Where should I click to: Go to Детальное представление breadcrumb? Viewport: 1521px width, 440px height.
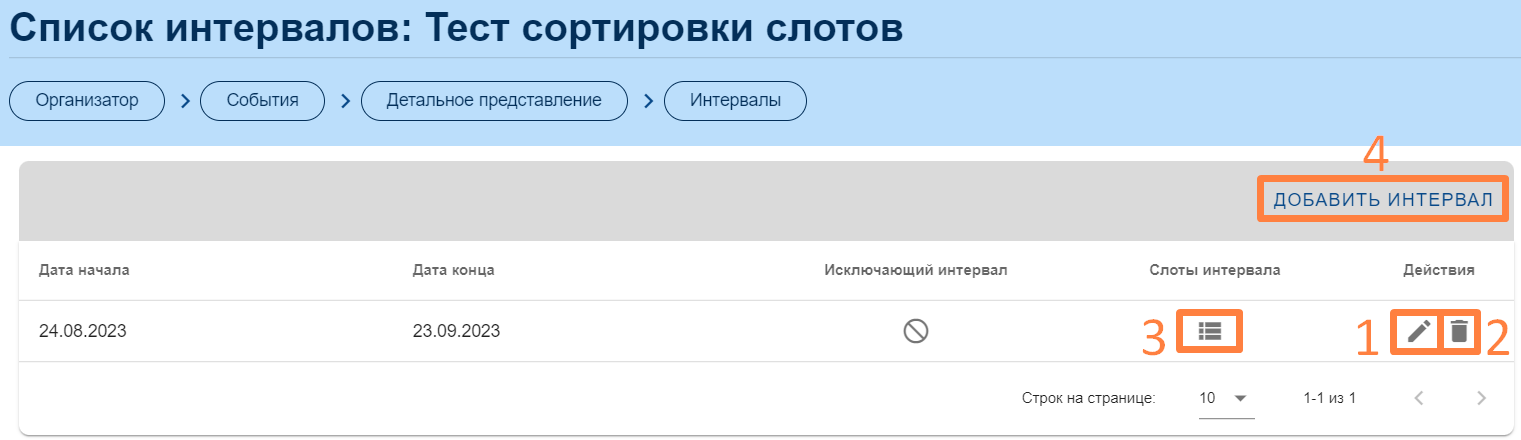[x=494, y=101]
